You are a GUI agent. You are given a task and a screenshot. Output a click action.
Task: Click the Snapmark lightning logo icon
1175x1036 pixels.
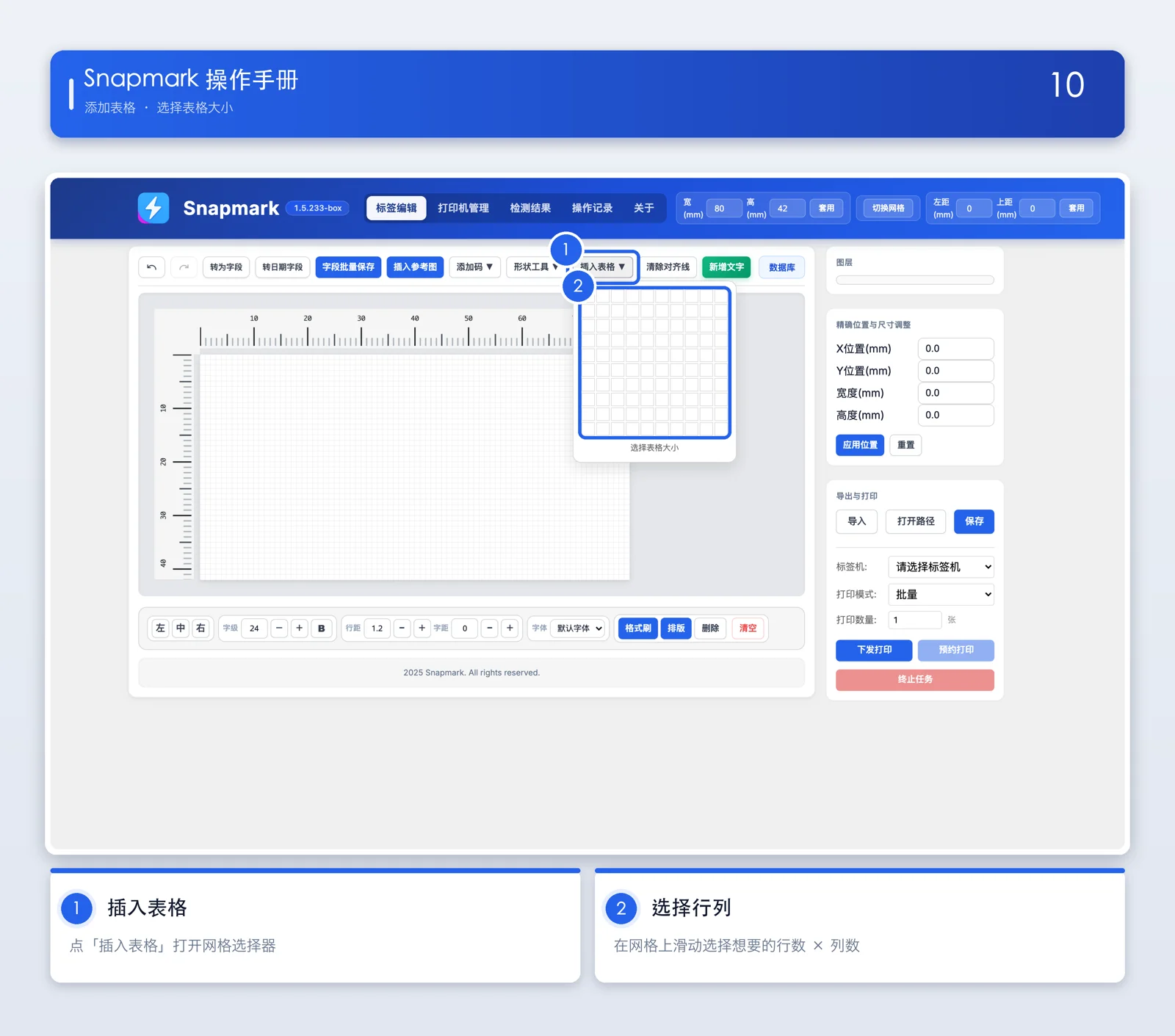click(153, 208)
